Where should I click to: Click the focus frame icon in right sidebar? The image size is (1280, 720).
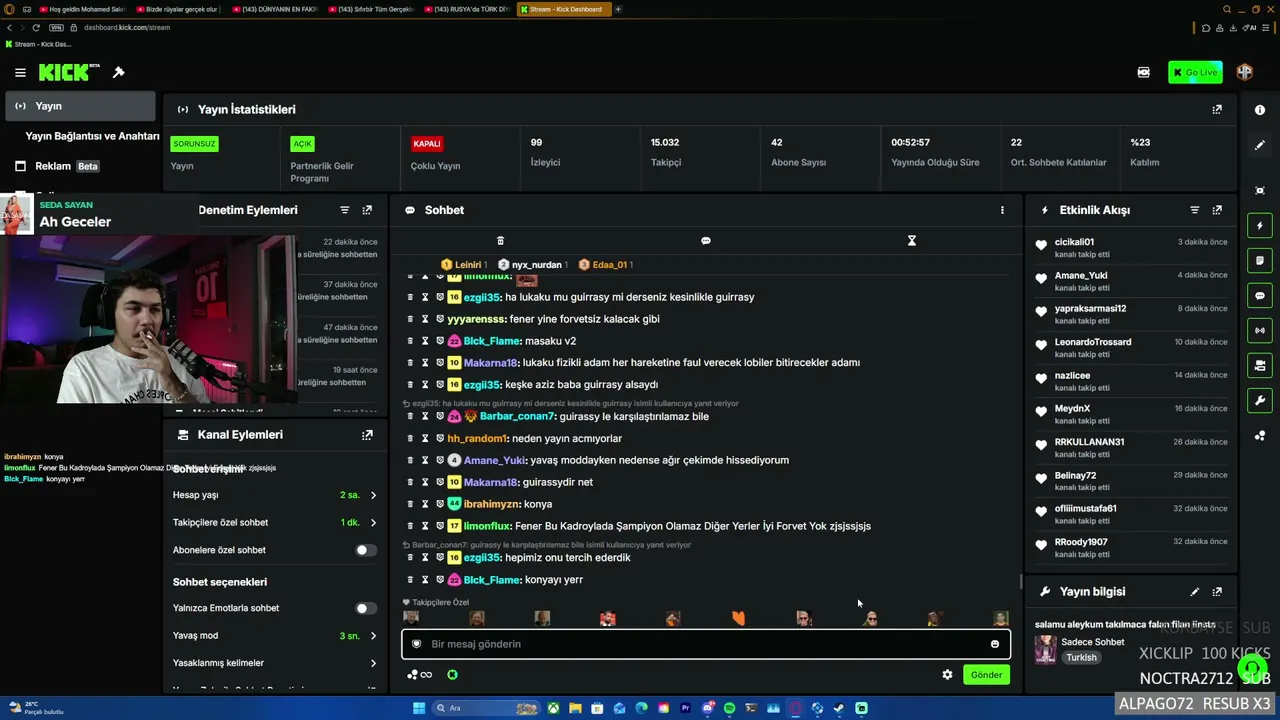pos(1260,190)
